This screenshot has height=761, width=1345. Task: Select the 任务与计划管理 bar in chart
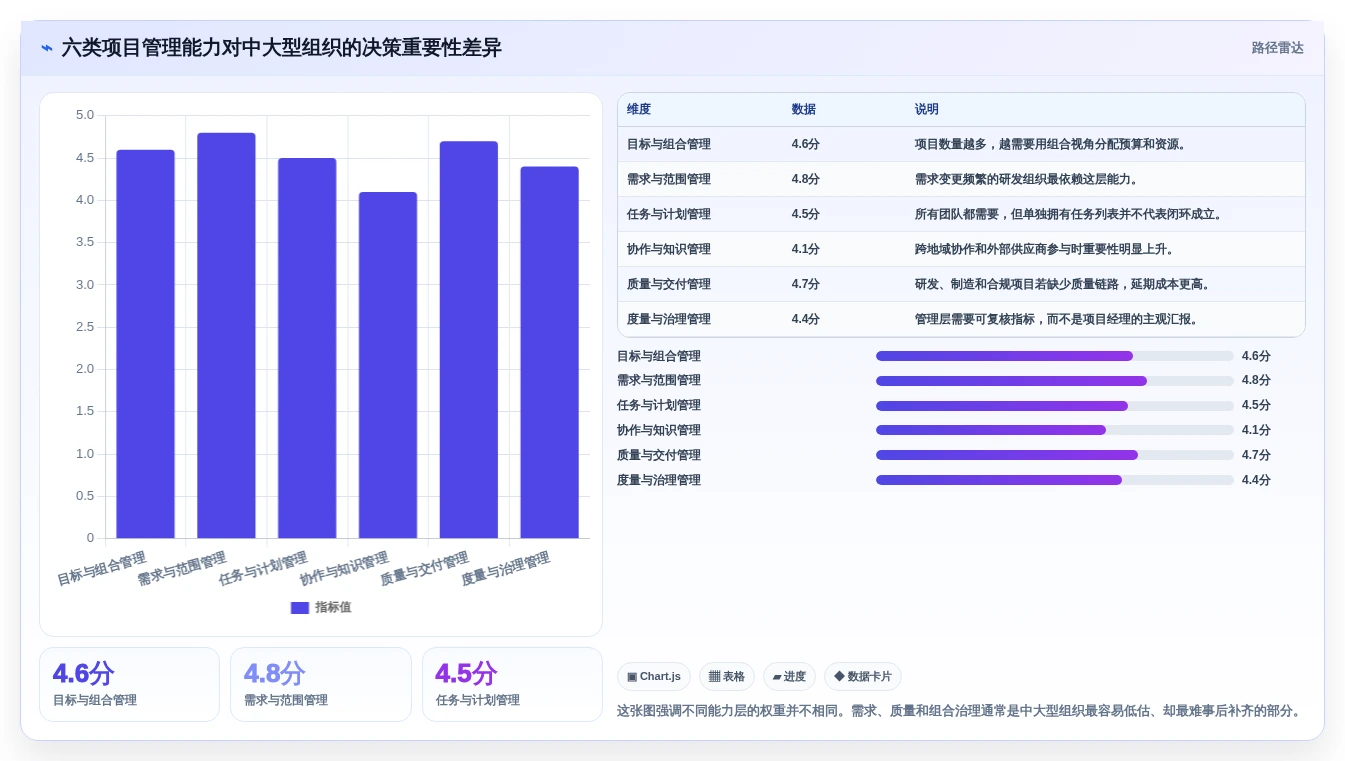pyautogui.click(x=307, y=348)
